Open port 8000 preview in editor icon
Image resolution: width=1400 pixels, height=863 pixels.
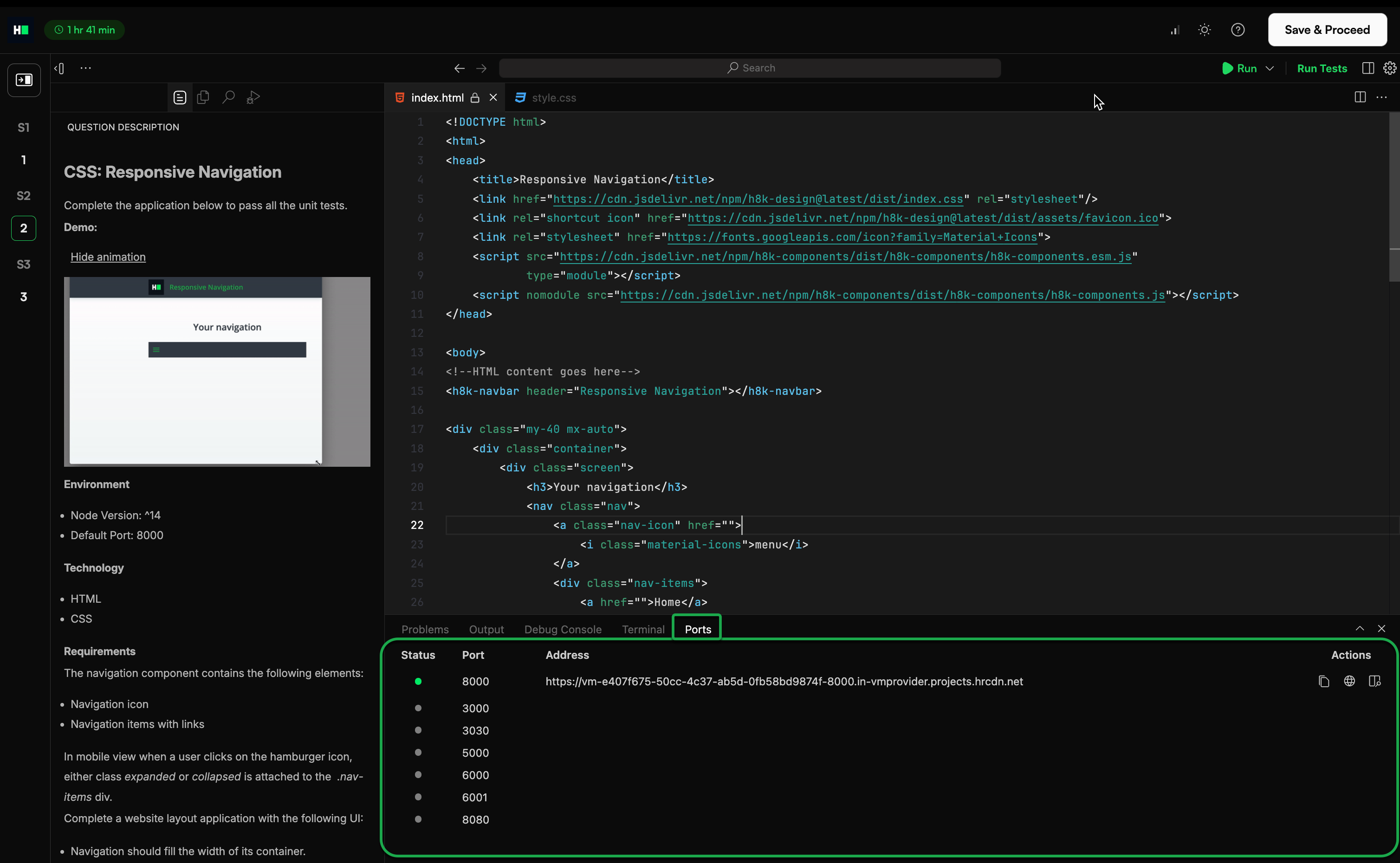(x=1375, y=681)
